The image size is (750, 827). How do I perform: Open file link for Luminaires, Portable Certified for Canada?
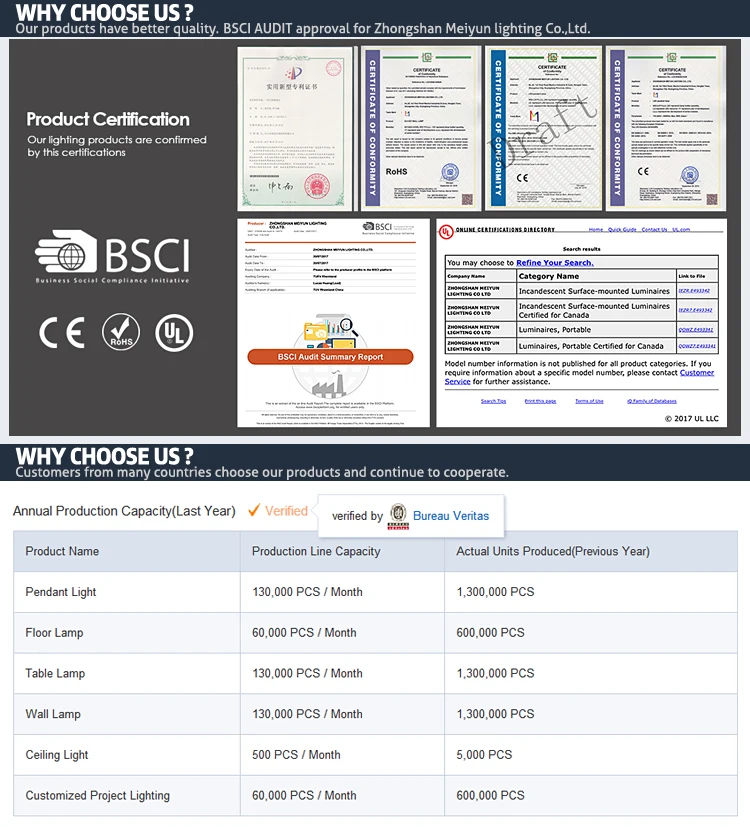[697, 346]
